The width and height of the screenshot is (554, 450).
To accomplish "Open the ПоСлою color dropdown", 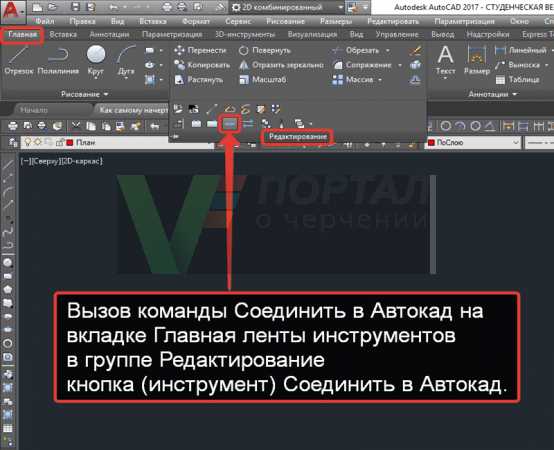I will [516, 142].
